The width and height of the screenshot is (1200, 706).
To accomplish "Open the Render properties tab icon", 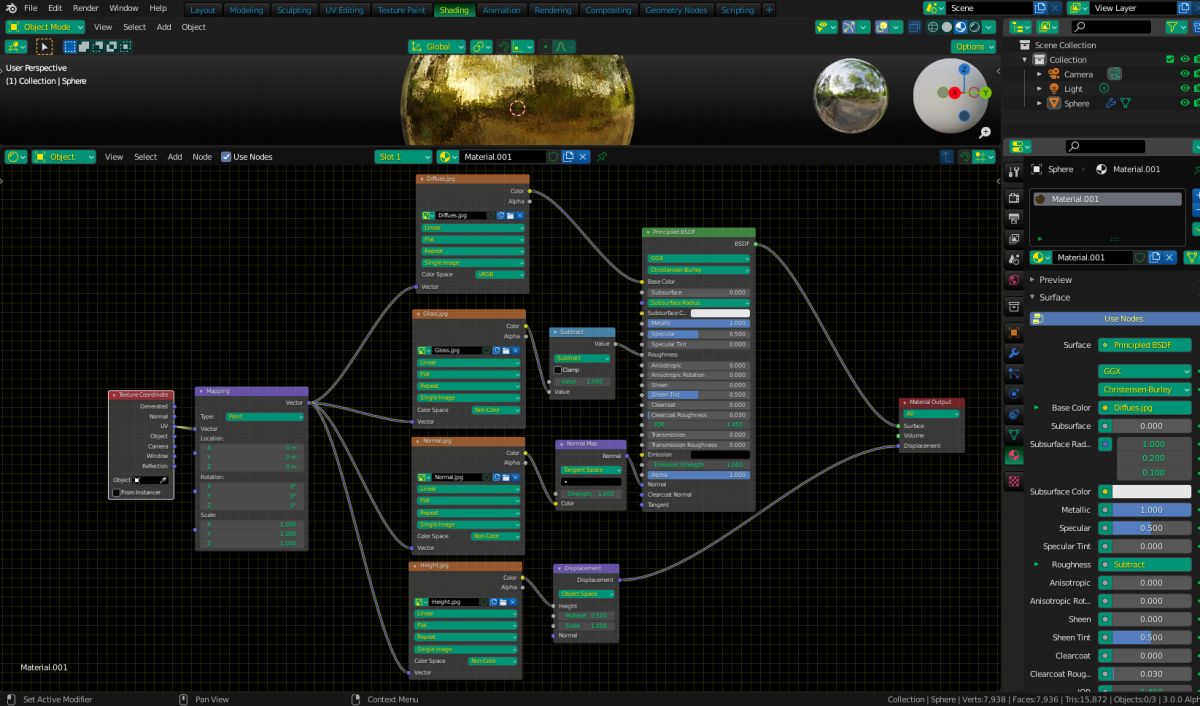I will tap(1014, 198).
